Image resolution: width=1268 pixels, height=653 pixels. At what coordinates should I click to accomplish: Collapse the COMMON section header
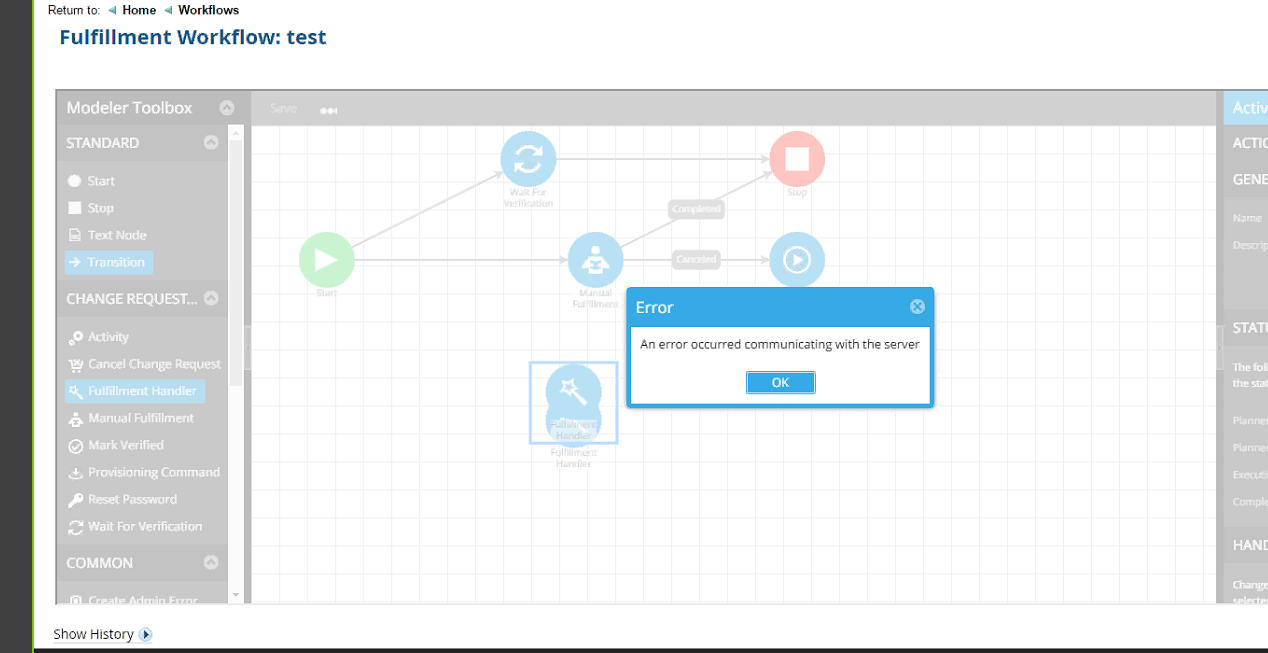coord(211,562)
